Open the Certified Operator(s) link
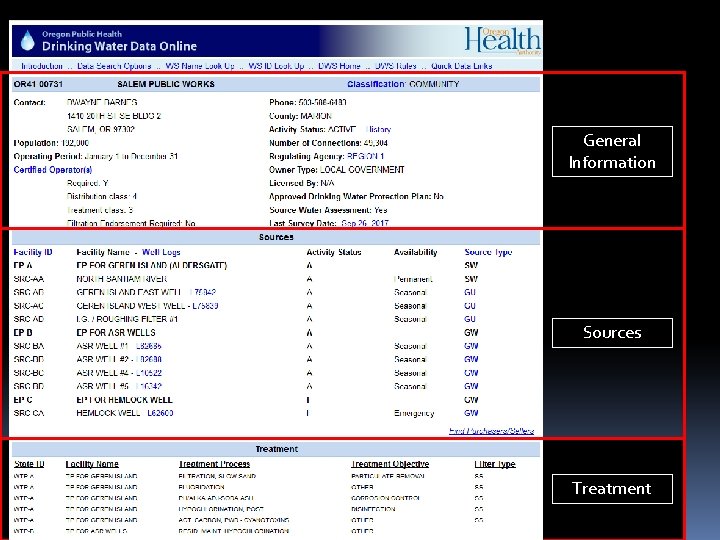 click(53, 170)
